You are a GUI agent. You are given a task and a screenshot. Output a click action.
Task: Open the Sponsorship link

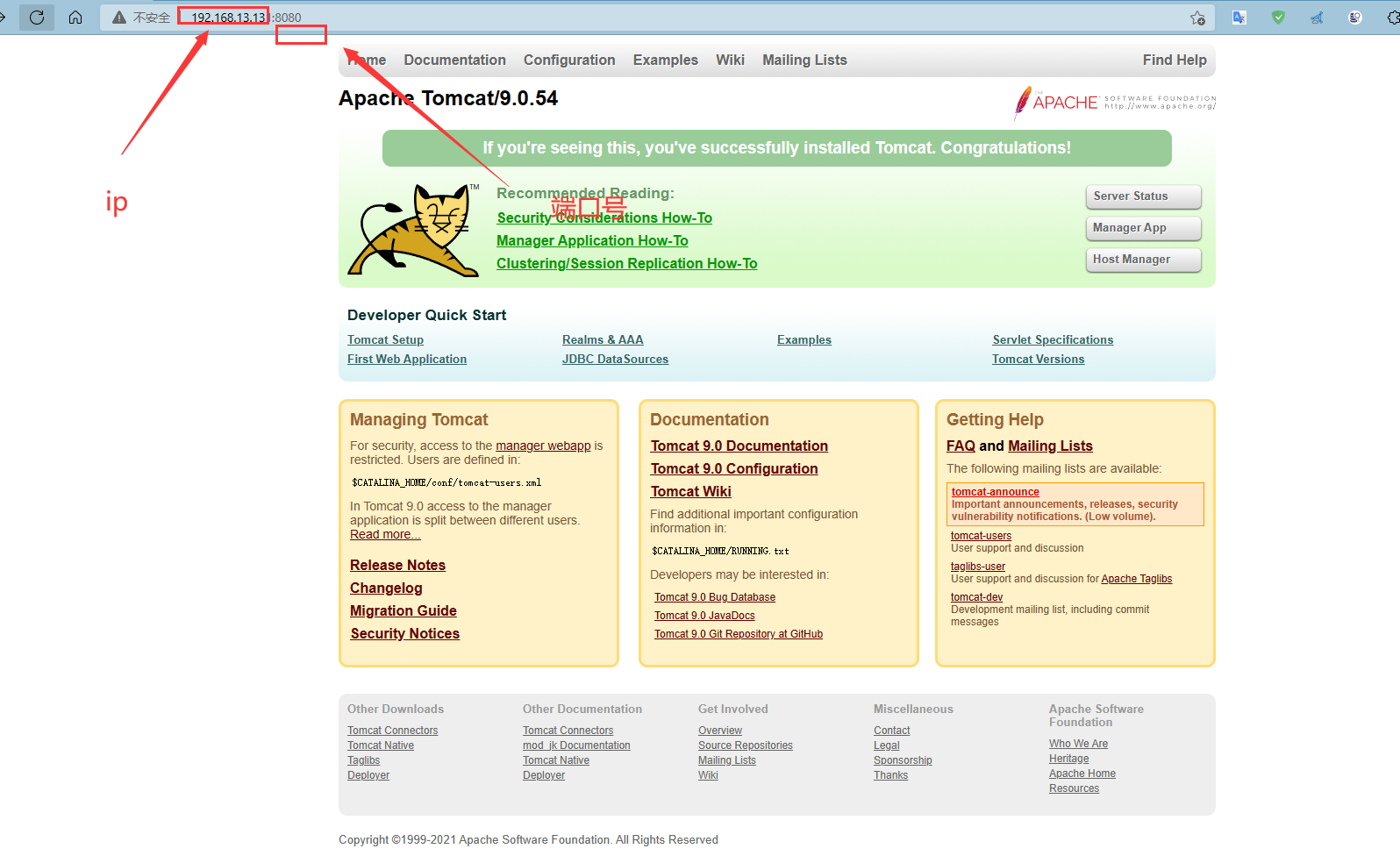click(903, 760)
